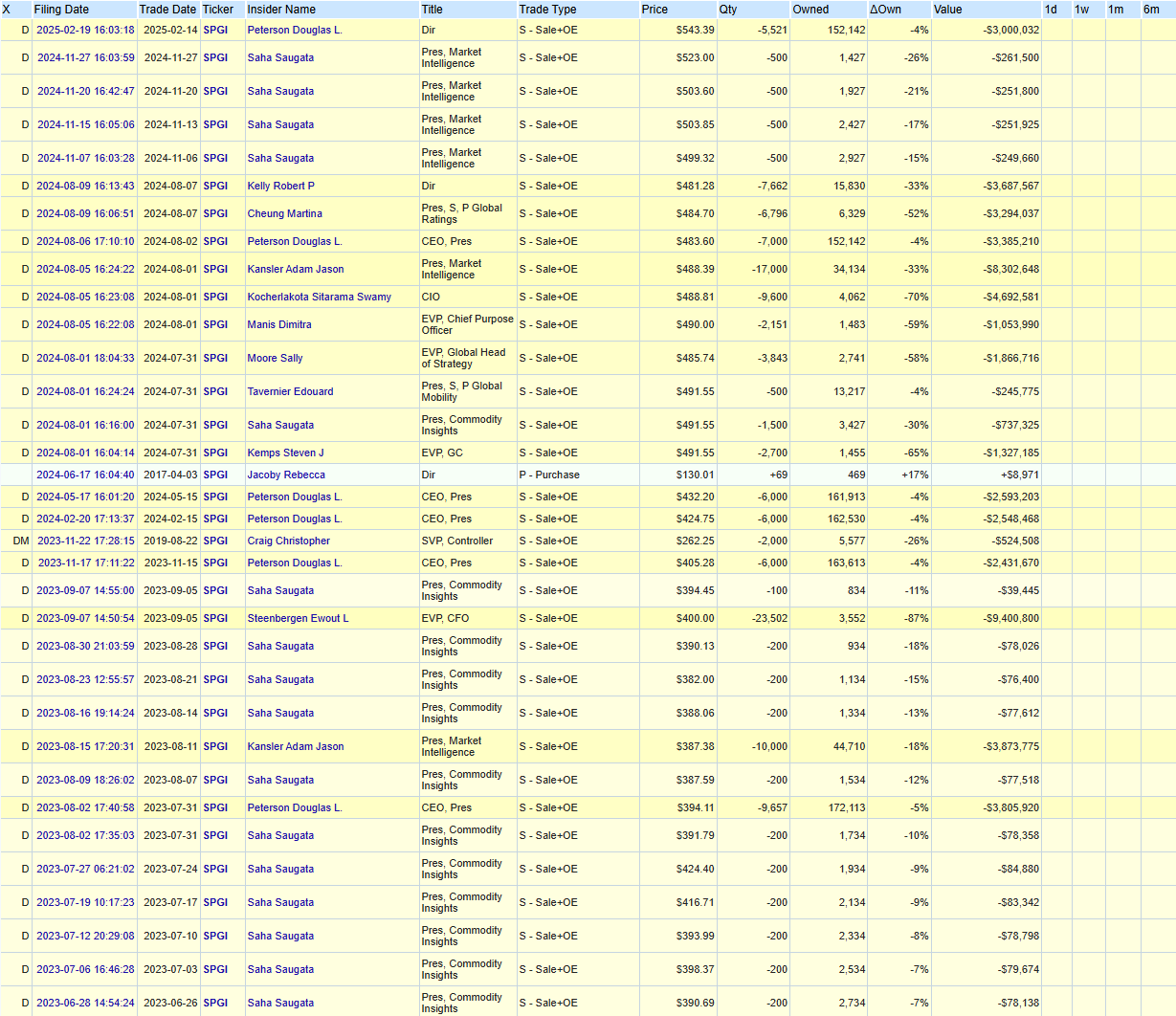Open filing dated 2024-08-05 16:24:22
The width and height of the screenshot is (1176, 1016).
pos(85,269)
